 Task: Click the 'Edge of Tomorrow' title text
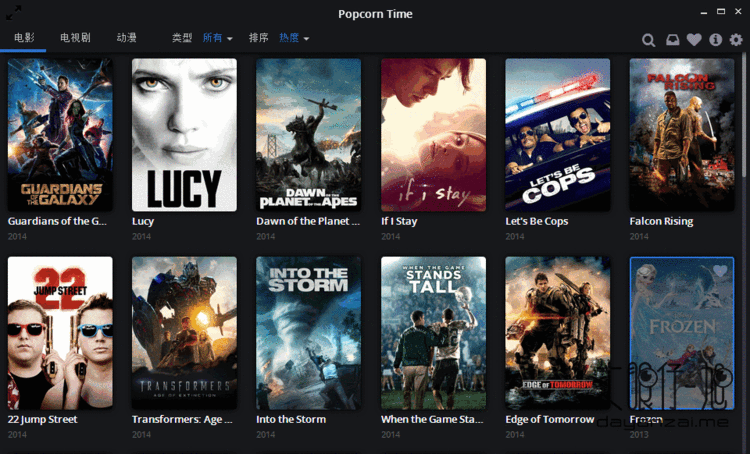(550, 420)
